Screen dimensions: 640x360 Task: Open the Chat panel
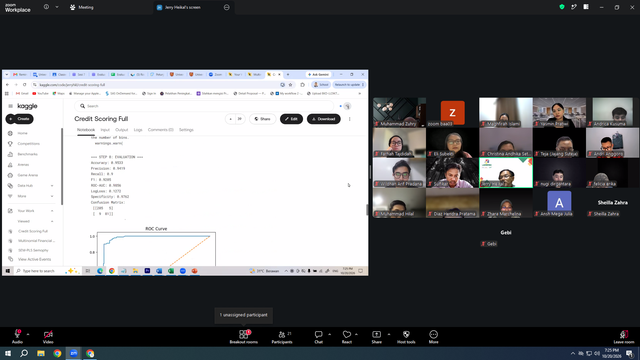(x=318, y=336)
